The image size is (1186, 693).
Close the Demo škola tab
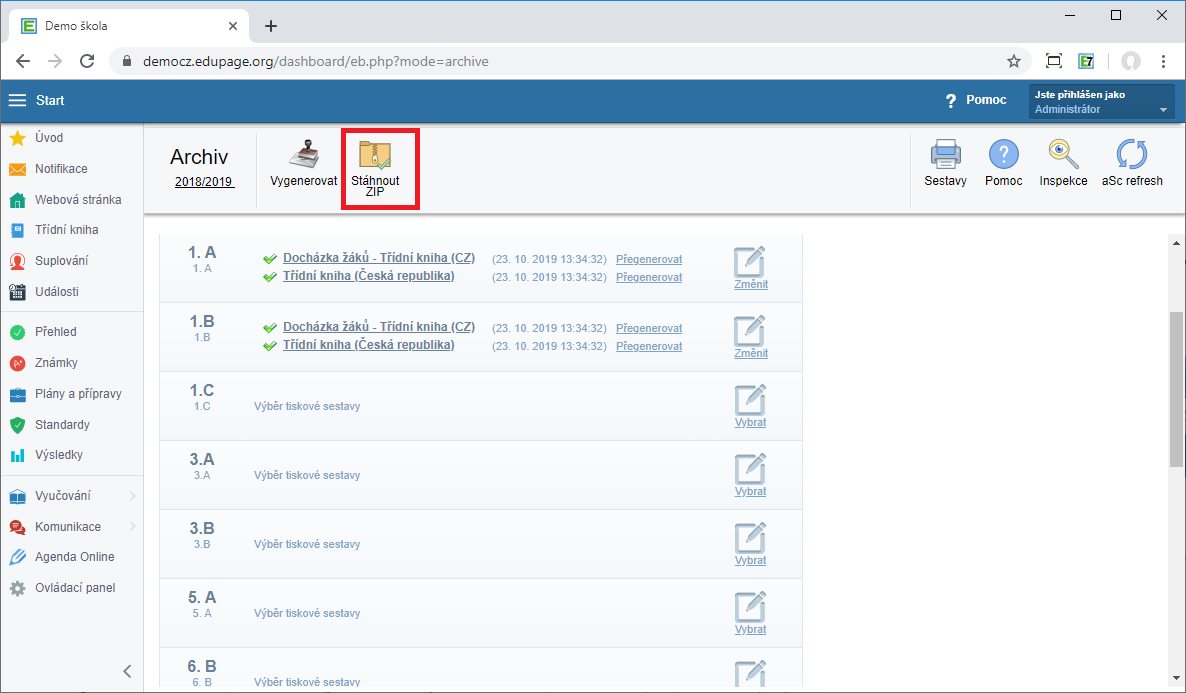[x=233, y=26]
